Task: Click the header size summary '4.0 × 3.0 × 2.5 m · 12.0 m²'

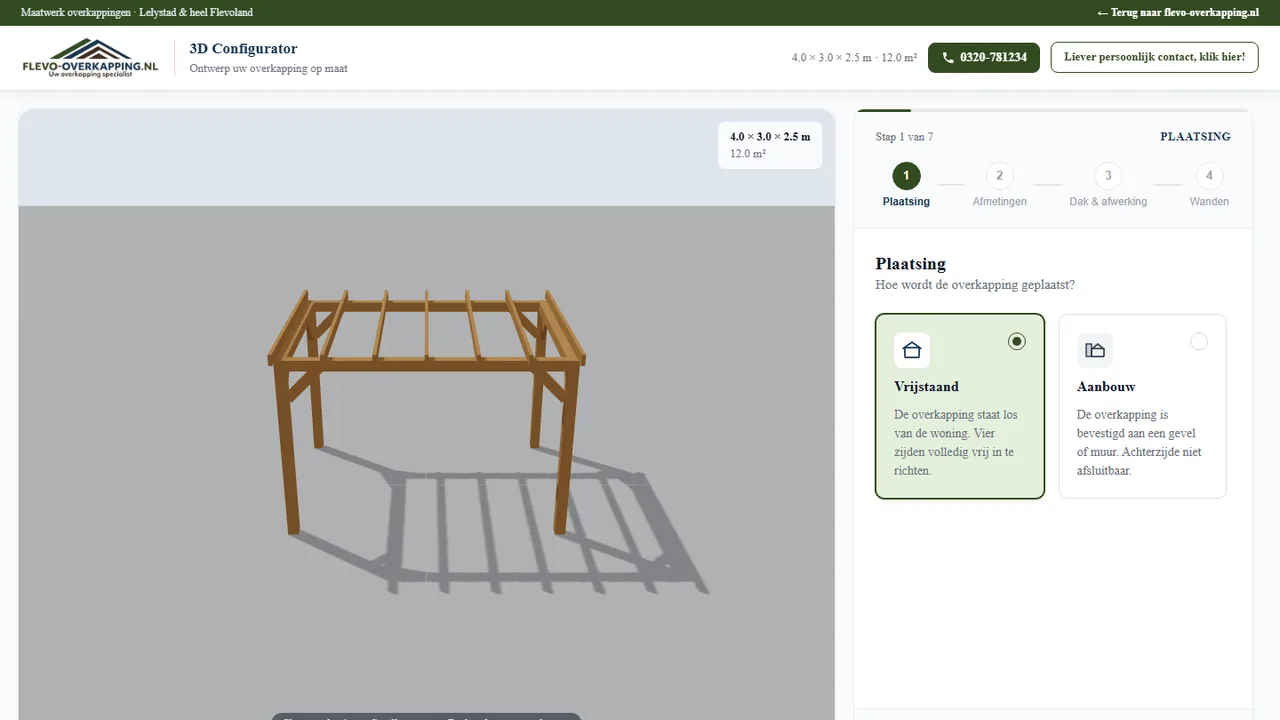Action: click(854, 58)
